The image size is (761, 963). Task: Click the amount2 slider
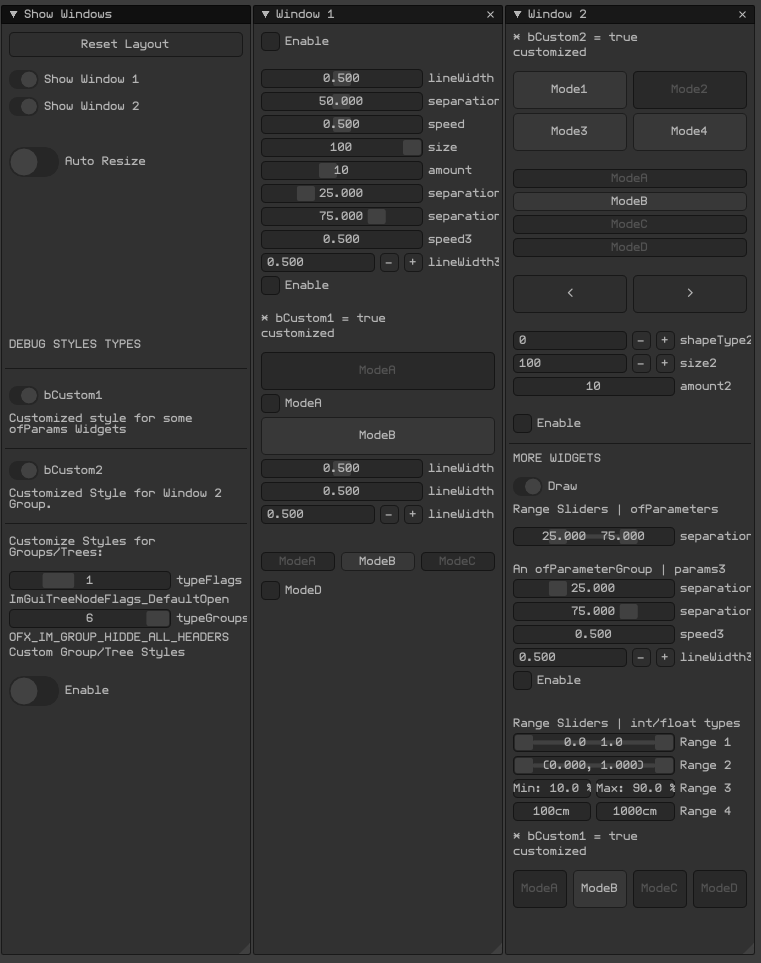coord(593,386)
